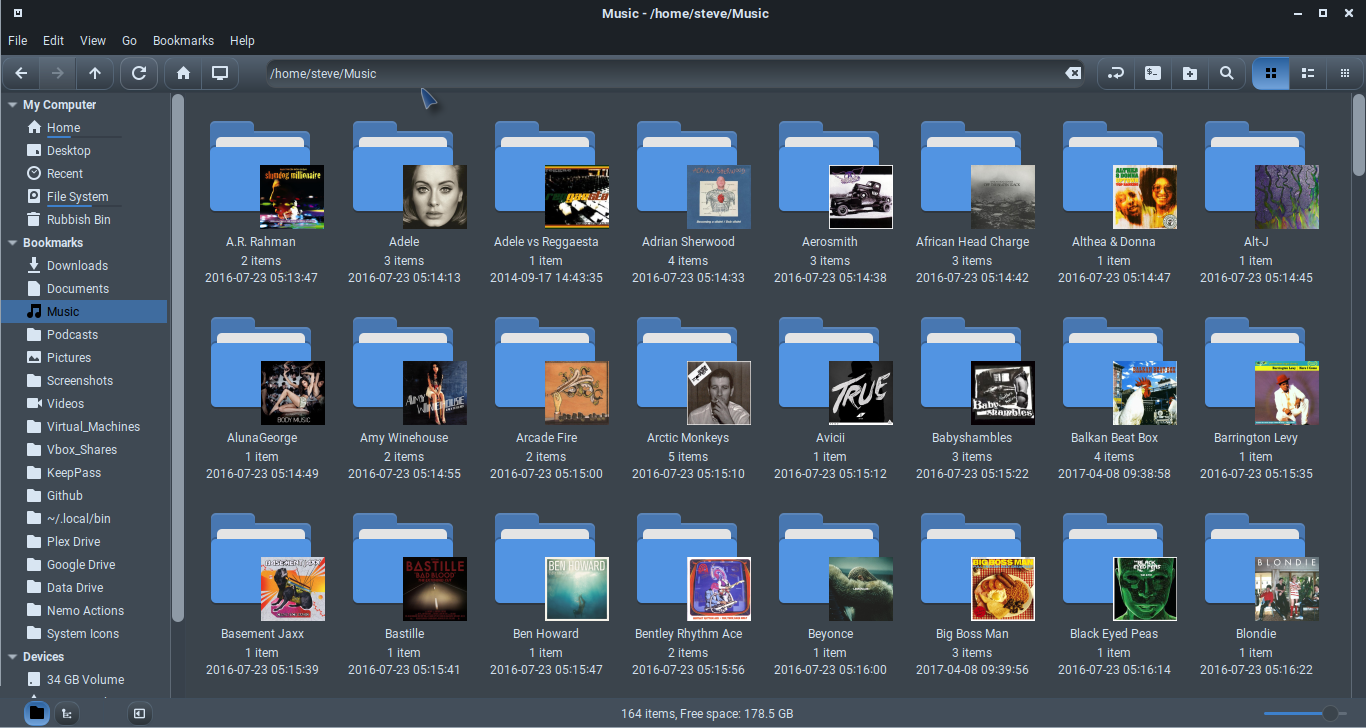Navigate back with the arrow button

(20, 73)
